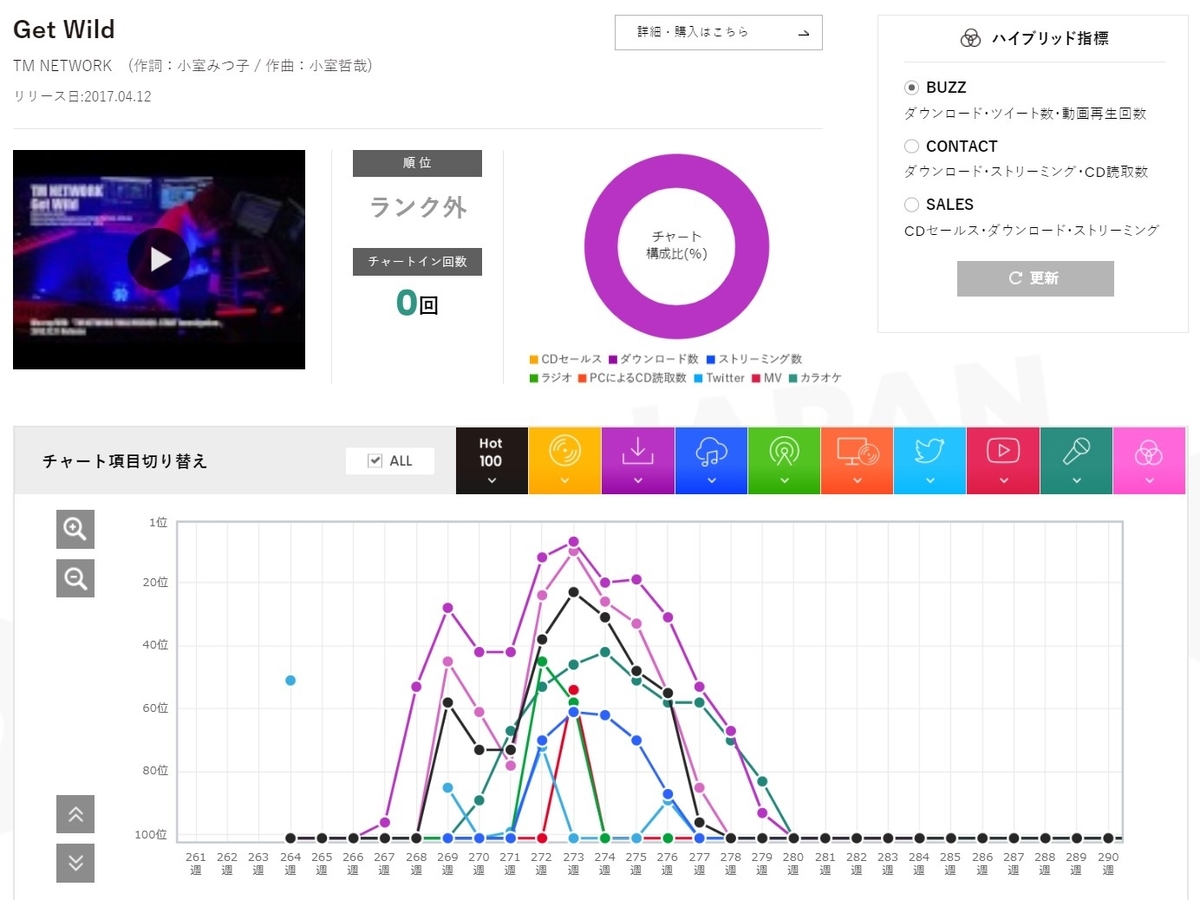This screenshot has height=900, width=1200.
Task: Toggle the ALL checkbox
Action: point(375,460)
